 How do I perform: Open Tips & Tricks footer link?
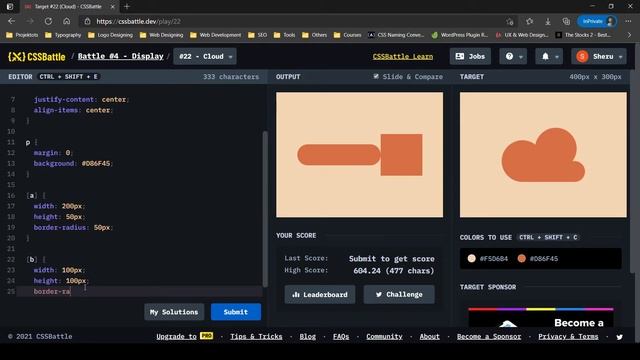tap(256, 336)
